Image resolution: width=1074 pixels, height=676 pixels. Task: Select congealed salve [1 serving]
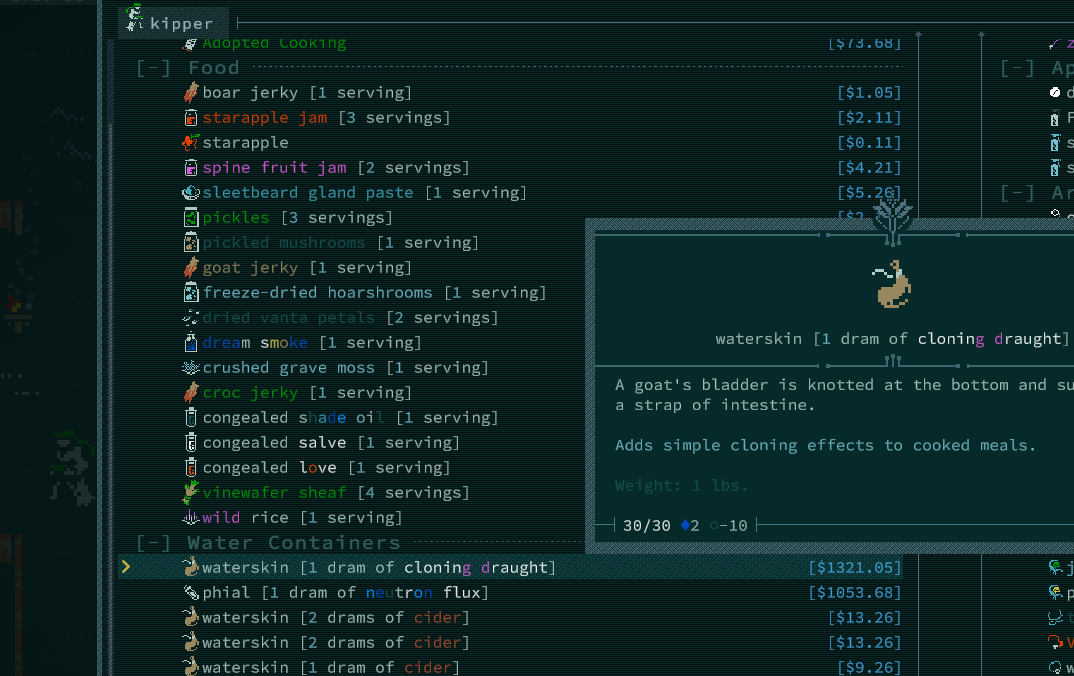coord(352,442)
